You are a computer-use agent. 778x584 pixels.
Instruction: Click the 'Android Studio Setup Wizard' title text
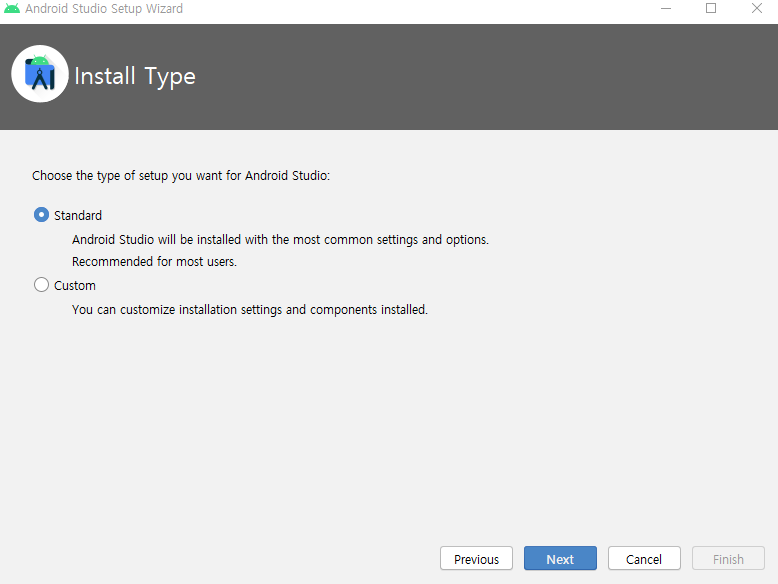point(104,9)
